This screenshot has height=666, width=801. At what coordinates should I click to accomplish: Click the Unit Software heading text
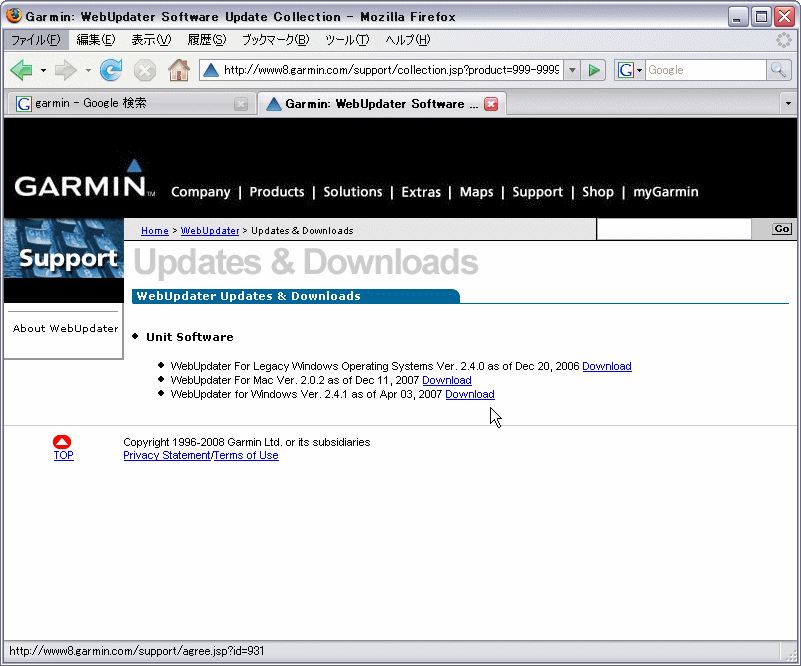190,337
